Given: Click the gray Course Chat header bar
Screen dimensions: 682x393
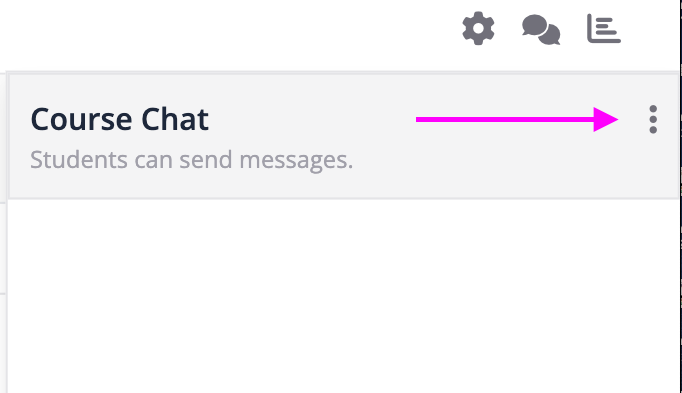Looking at the screenshot, I should click(x=343, y=136).
